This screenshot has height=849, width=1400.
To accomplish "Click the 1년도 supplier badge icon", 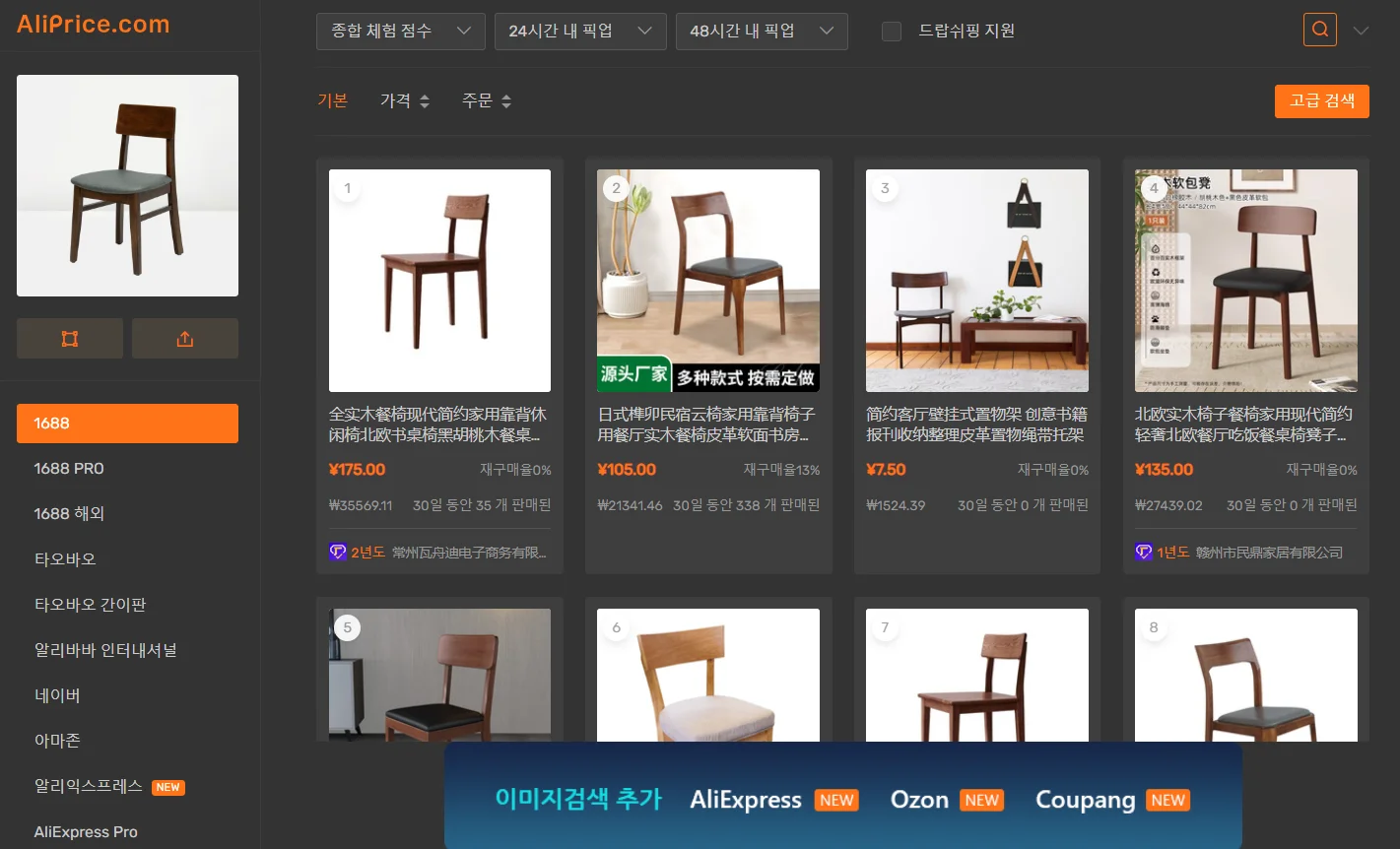I will [1144, 552].
